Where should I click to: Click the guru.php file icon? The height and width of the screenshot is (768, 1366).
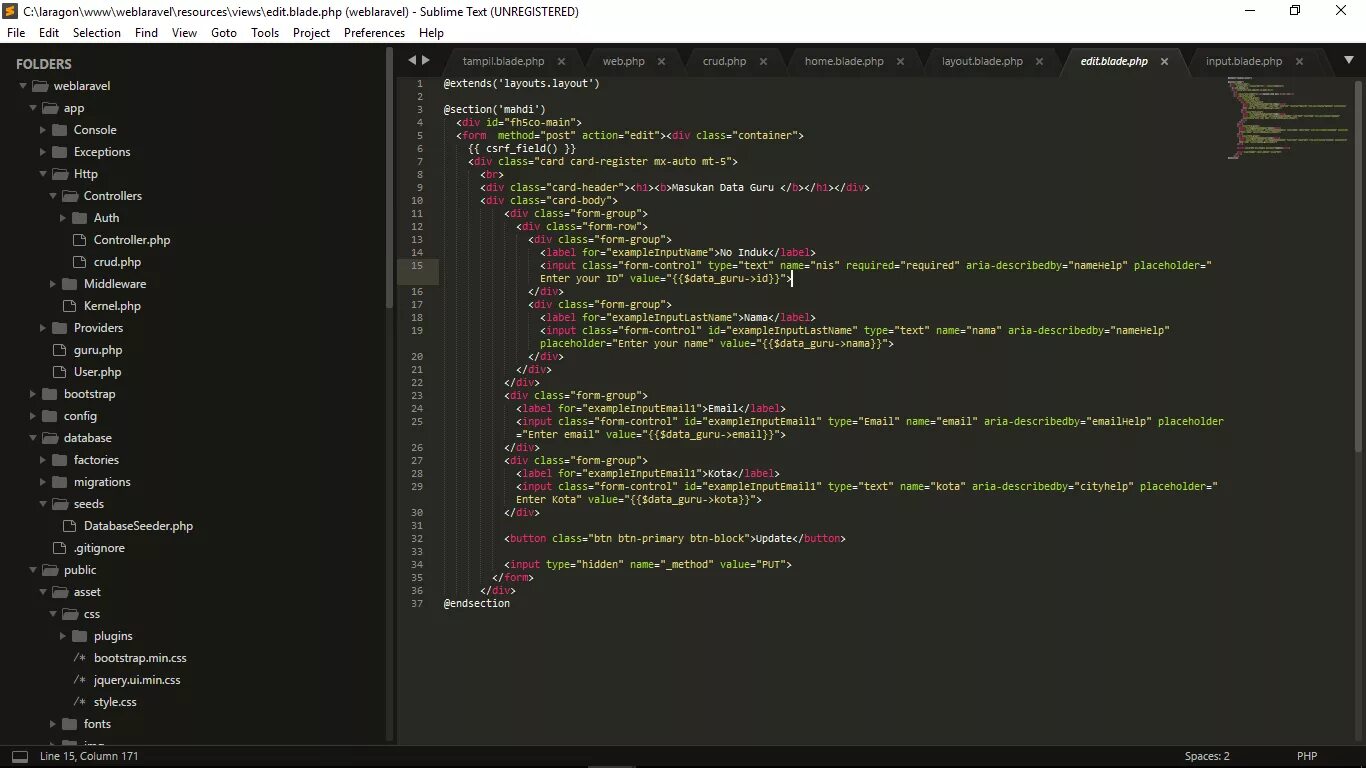(x=61, y=350)
